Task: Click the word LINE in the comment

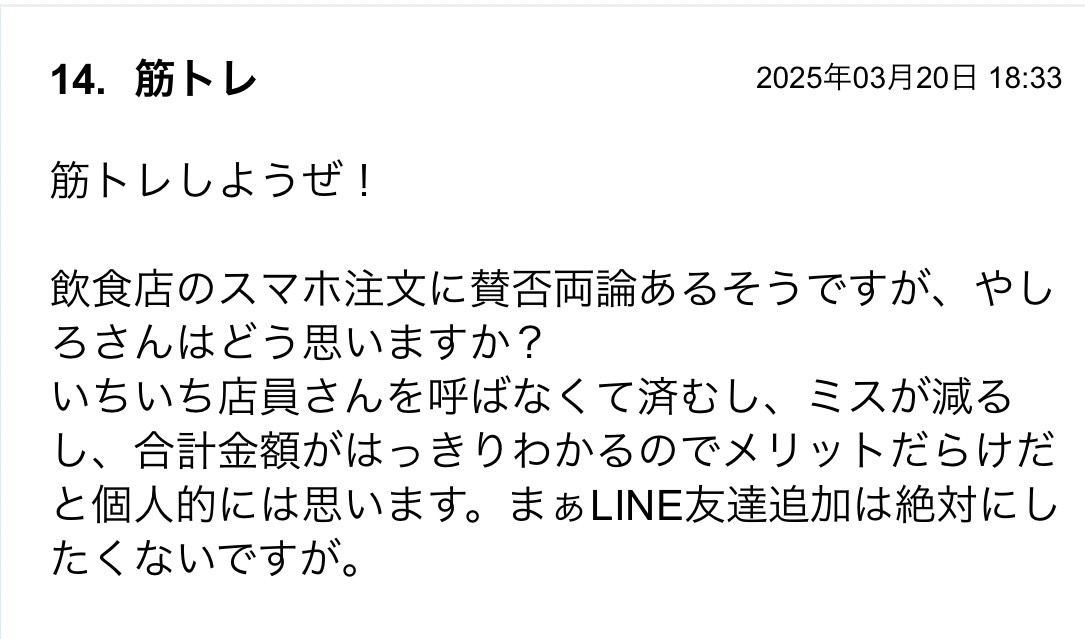Action: [637, 507]
